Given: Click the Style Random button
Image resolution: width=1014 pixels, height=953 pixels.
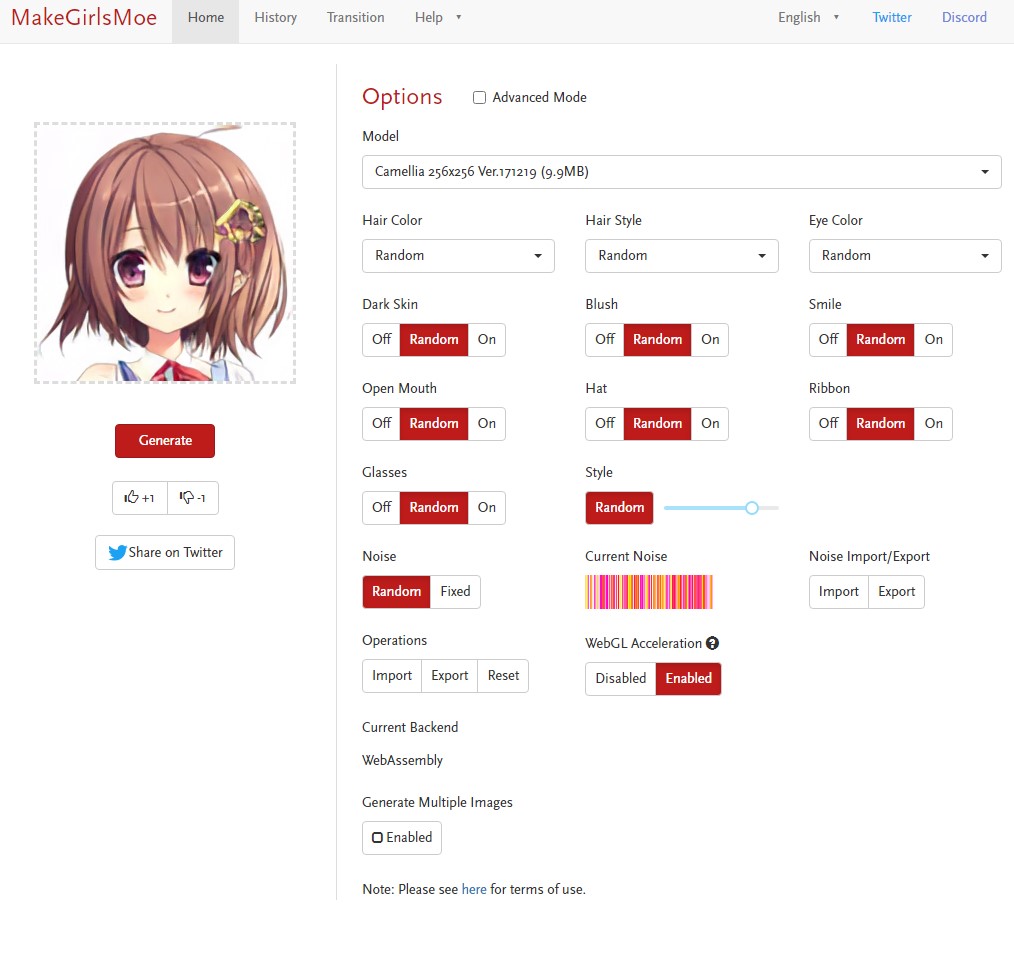Looking at the screenshot, I should (x=620, y=508).
